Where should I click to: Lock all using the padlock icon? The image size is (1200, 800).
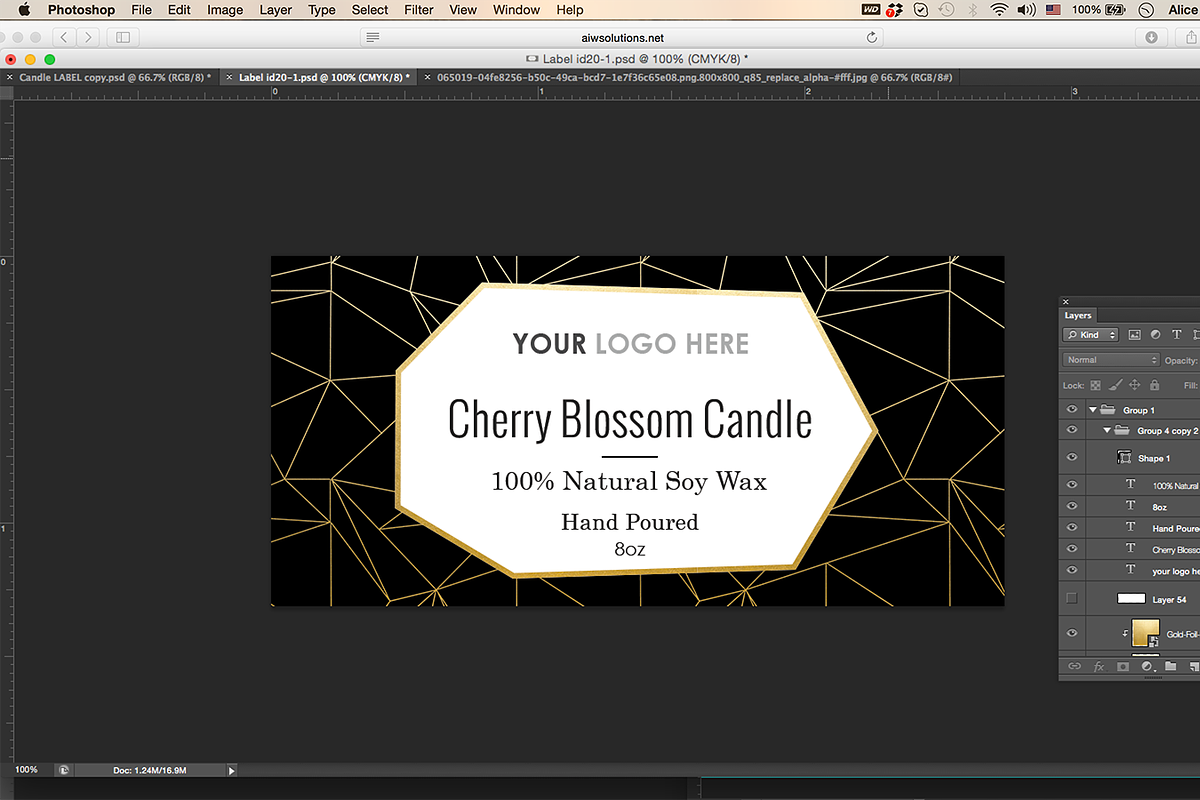1154,385
